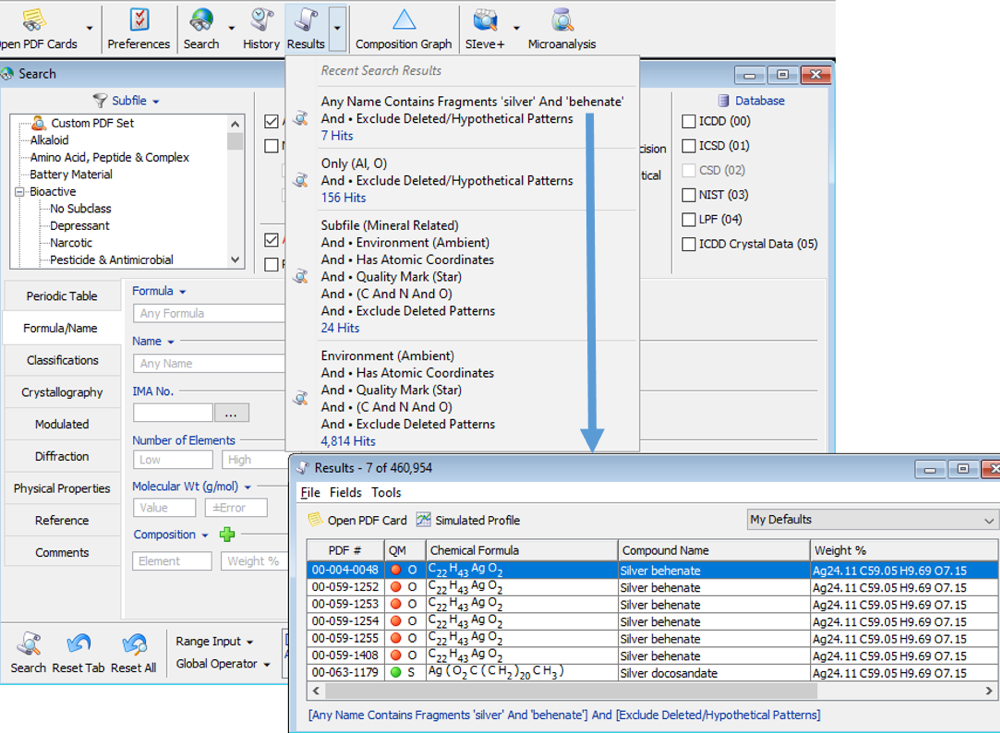Screen dimensions: 1000x733
Task: Switch to the Periodic Table tab
Action: pyautogui.click(x=62, y=296)
